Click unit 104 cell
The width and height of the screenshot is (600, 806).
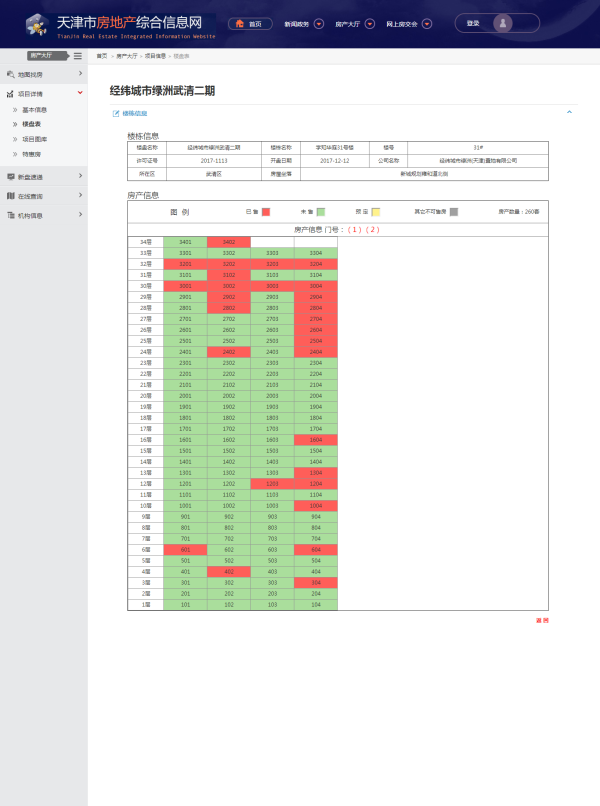316,604
